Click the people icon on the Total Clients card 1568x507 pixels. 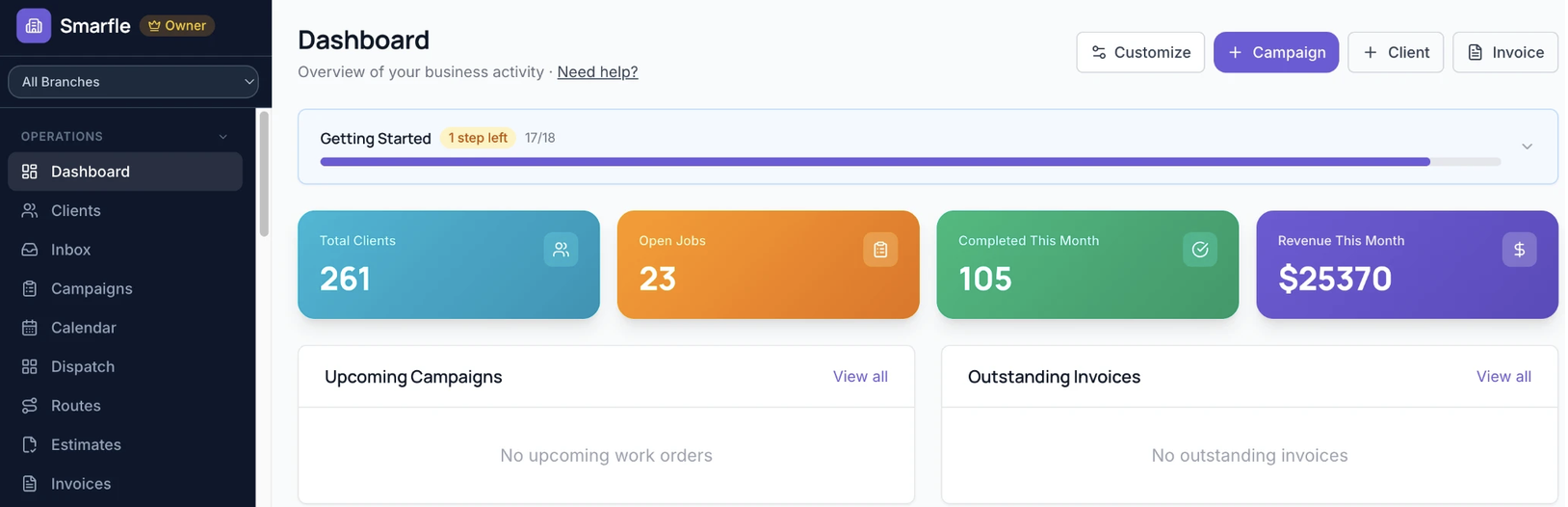tap(561, 250)
